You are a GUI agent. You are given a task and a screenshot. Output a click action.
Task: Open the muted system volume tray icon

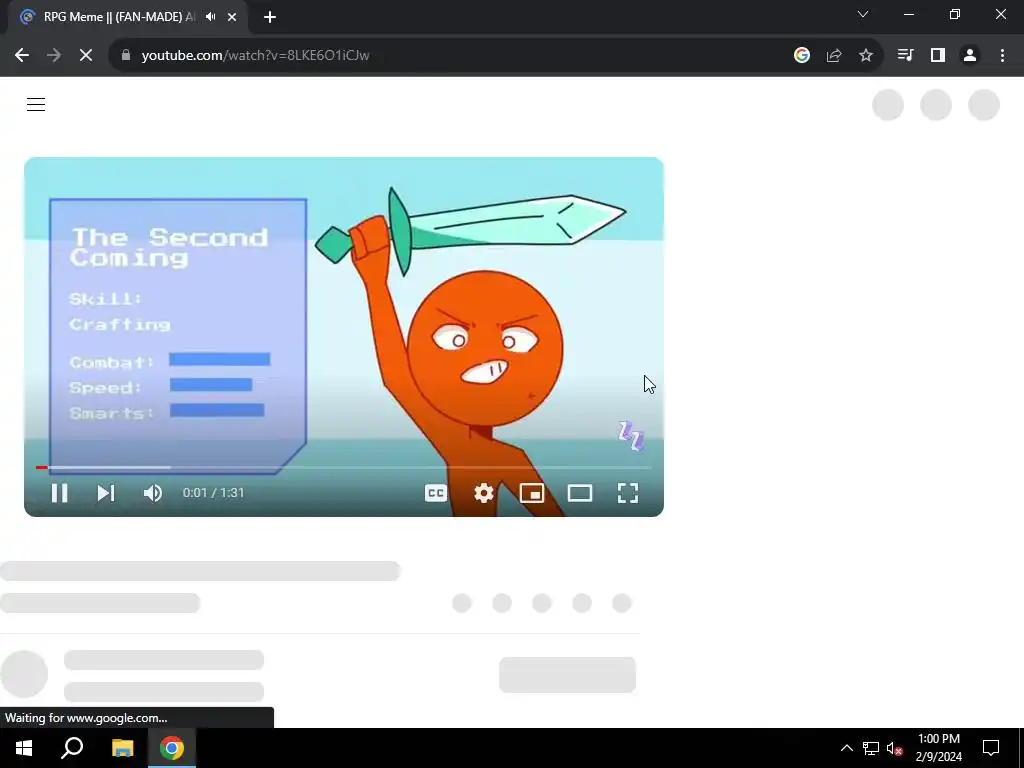point(894,748)
